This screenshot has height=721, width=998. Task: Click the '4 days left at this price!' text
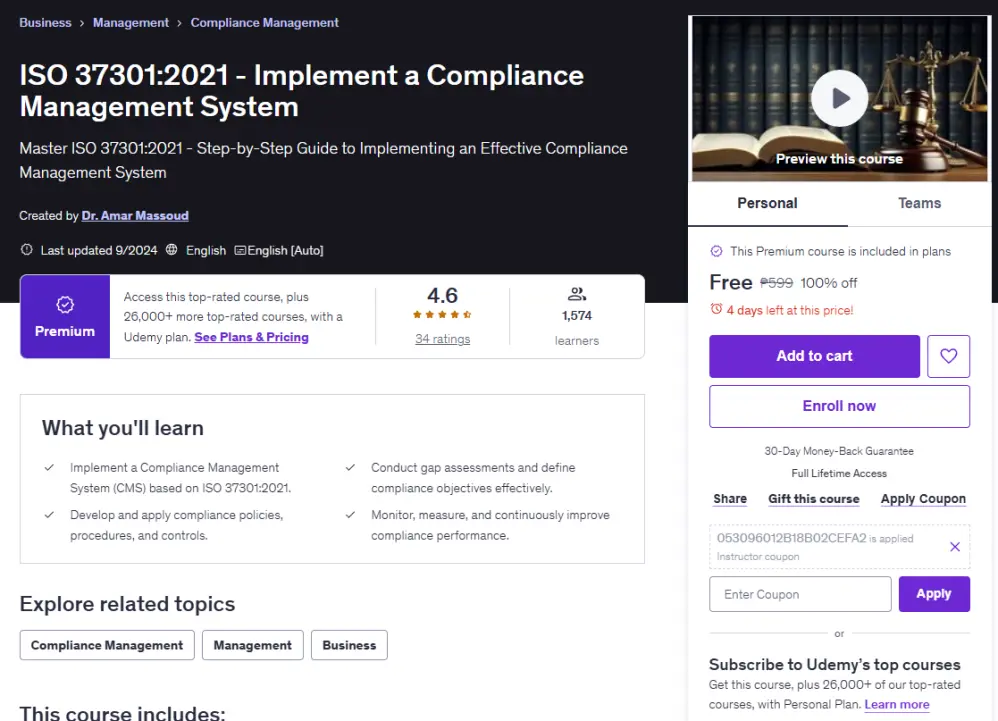(x=790, y=311)
